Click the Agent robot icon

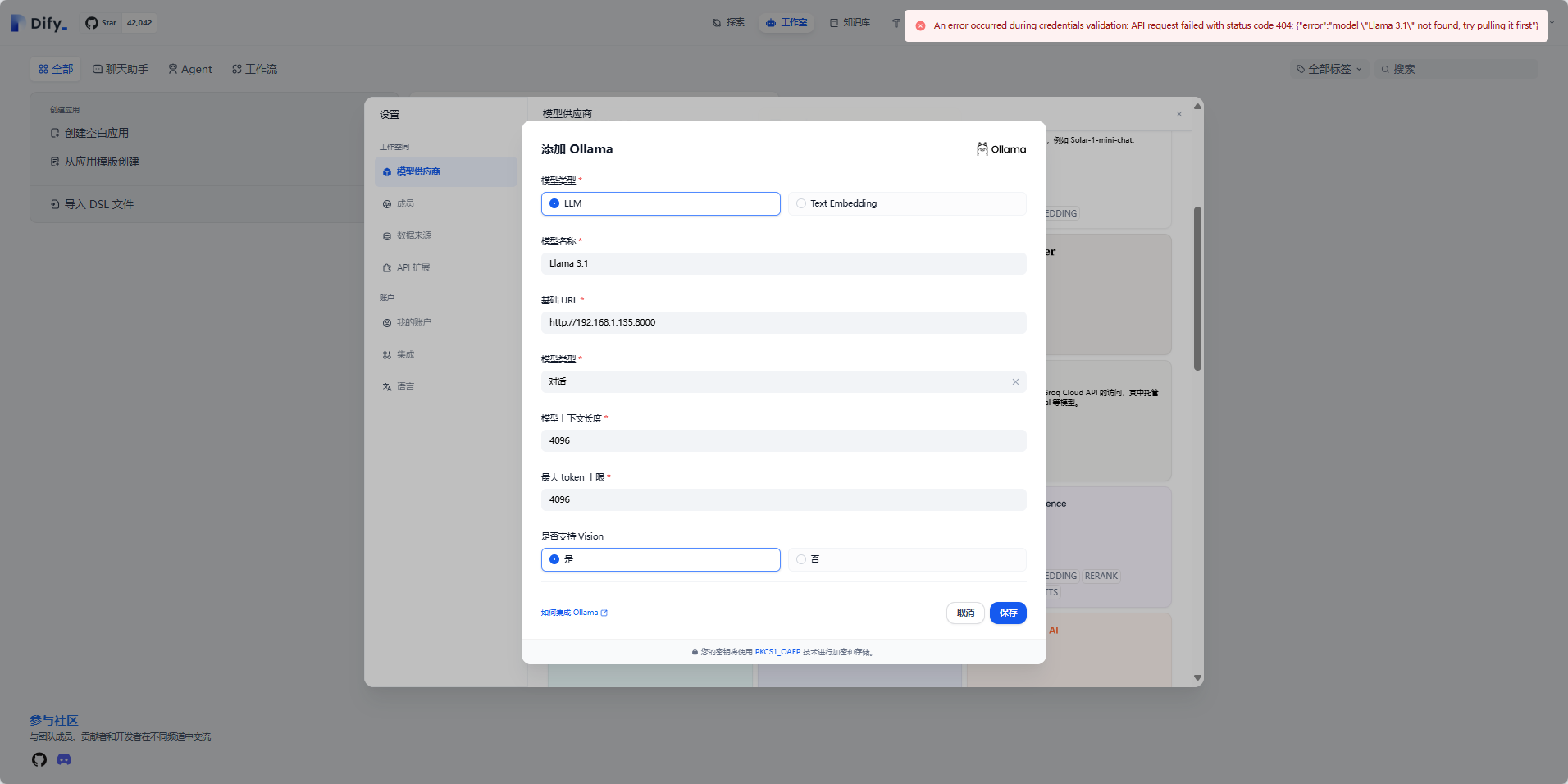point(173,69)
